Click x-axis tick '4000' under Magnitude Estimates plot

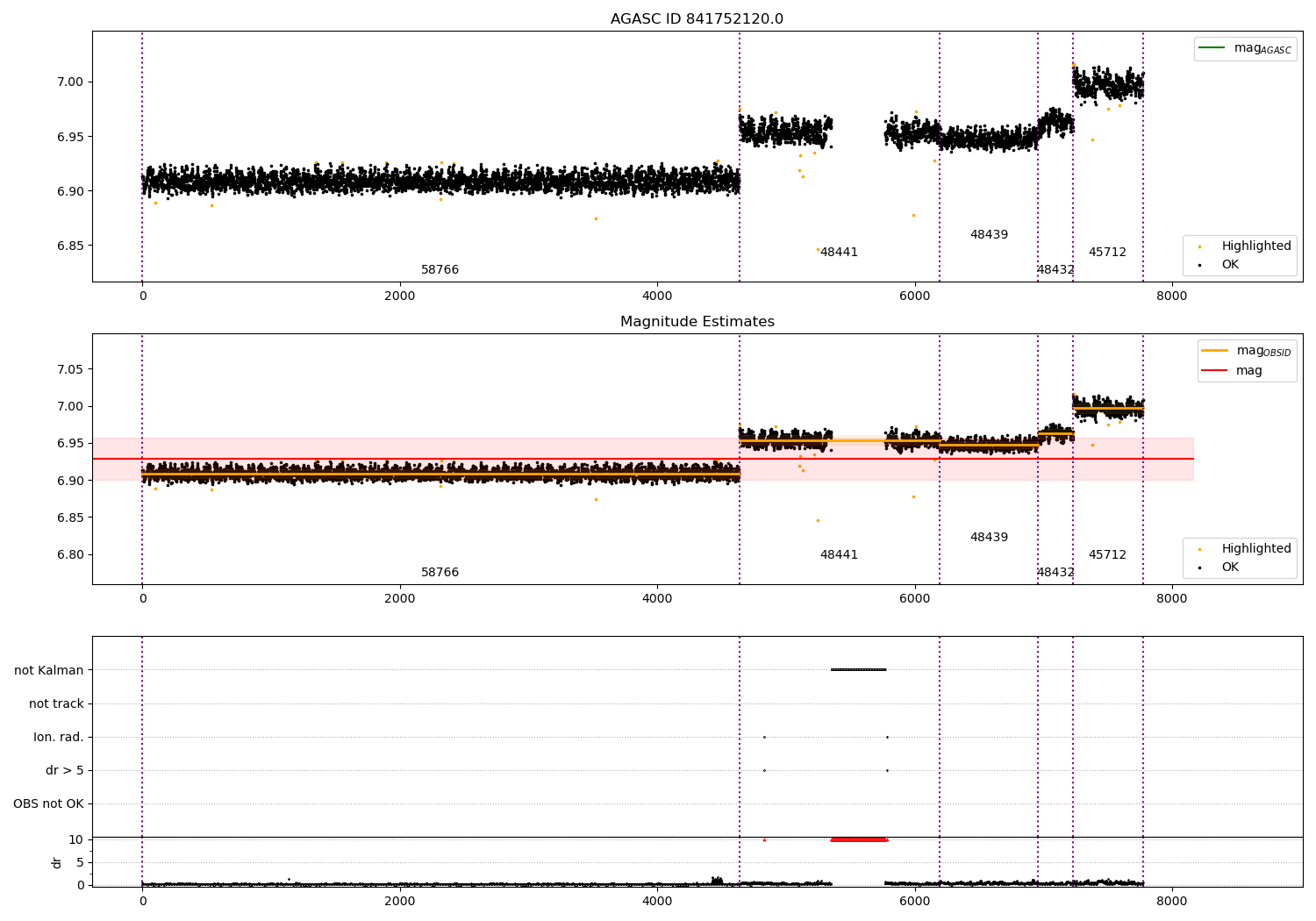pos(657,599)
